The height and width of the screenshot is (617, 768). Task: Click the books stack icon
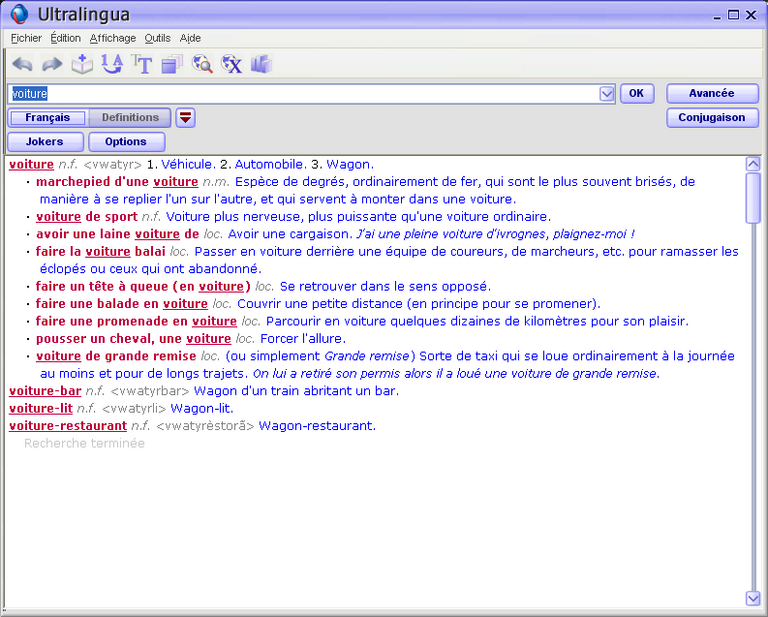pyautogui.click(x=261, y=64)
